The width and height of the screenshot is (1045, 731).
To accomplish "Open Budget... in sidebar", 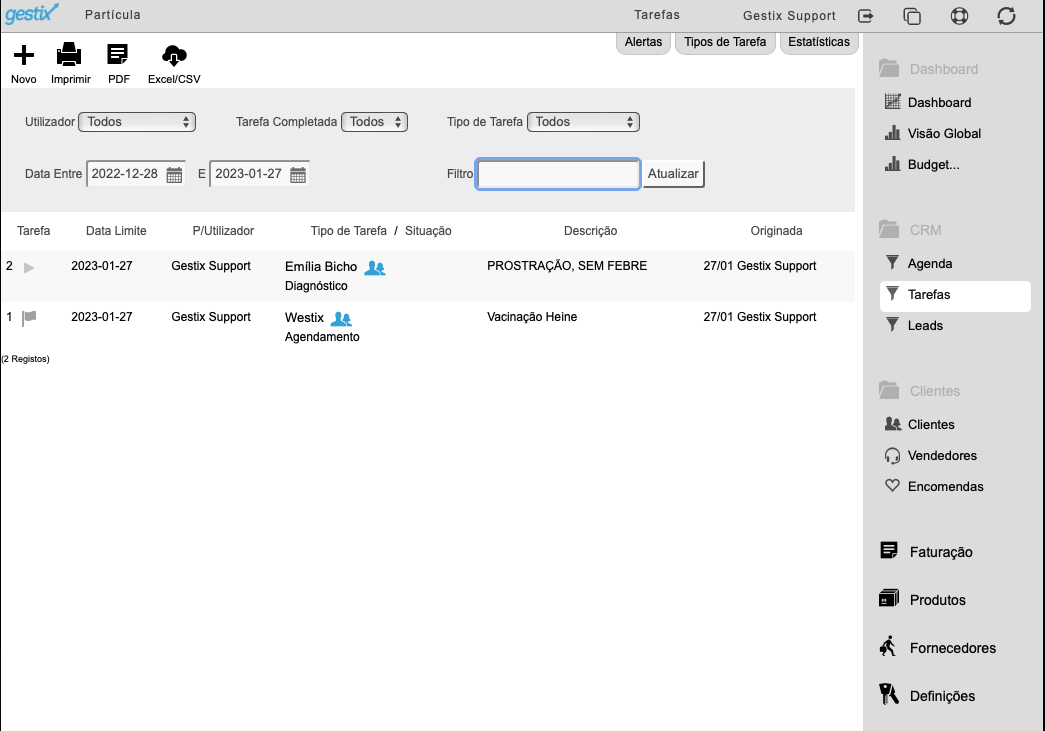I will pos(933,165).
